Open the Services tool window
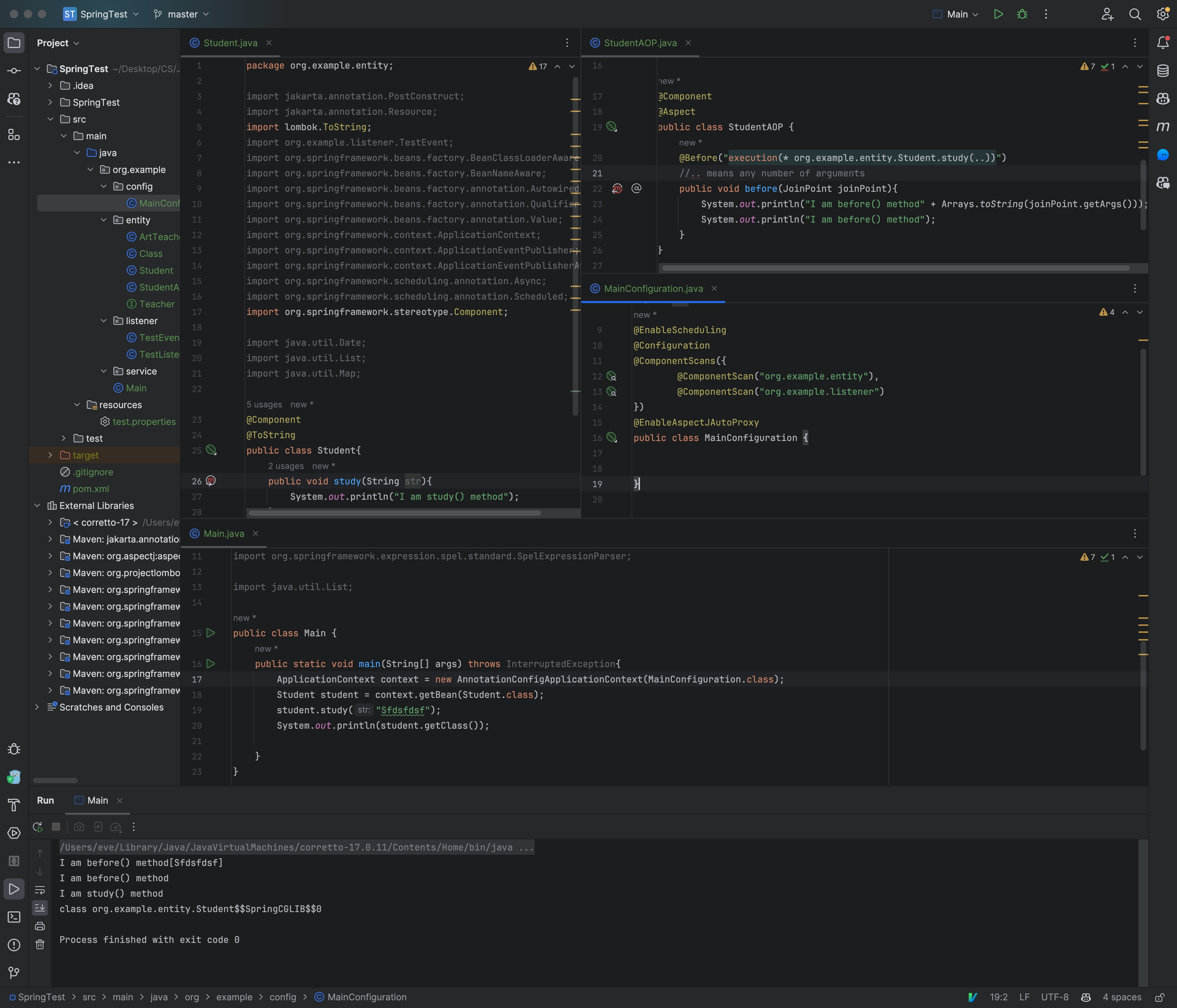The image size is (1177, 1008). (x=14, y=833)
